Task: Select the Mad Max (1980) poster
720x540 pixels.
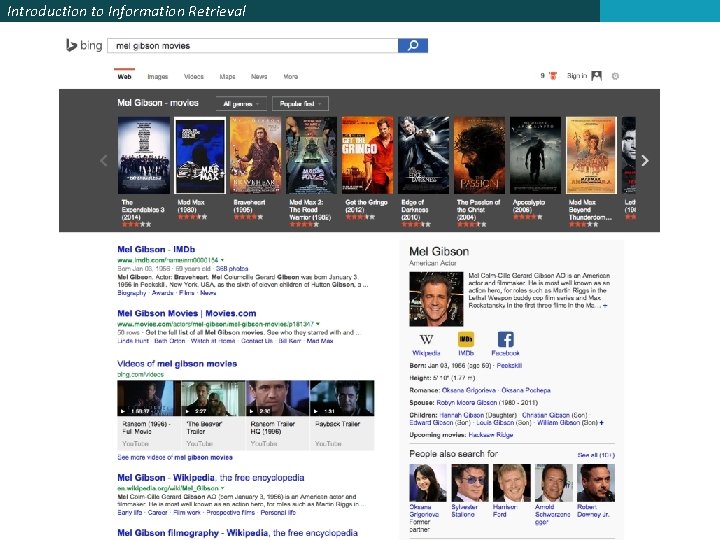Action: [x=200, y=155]
